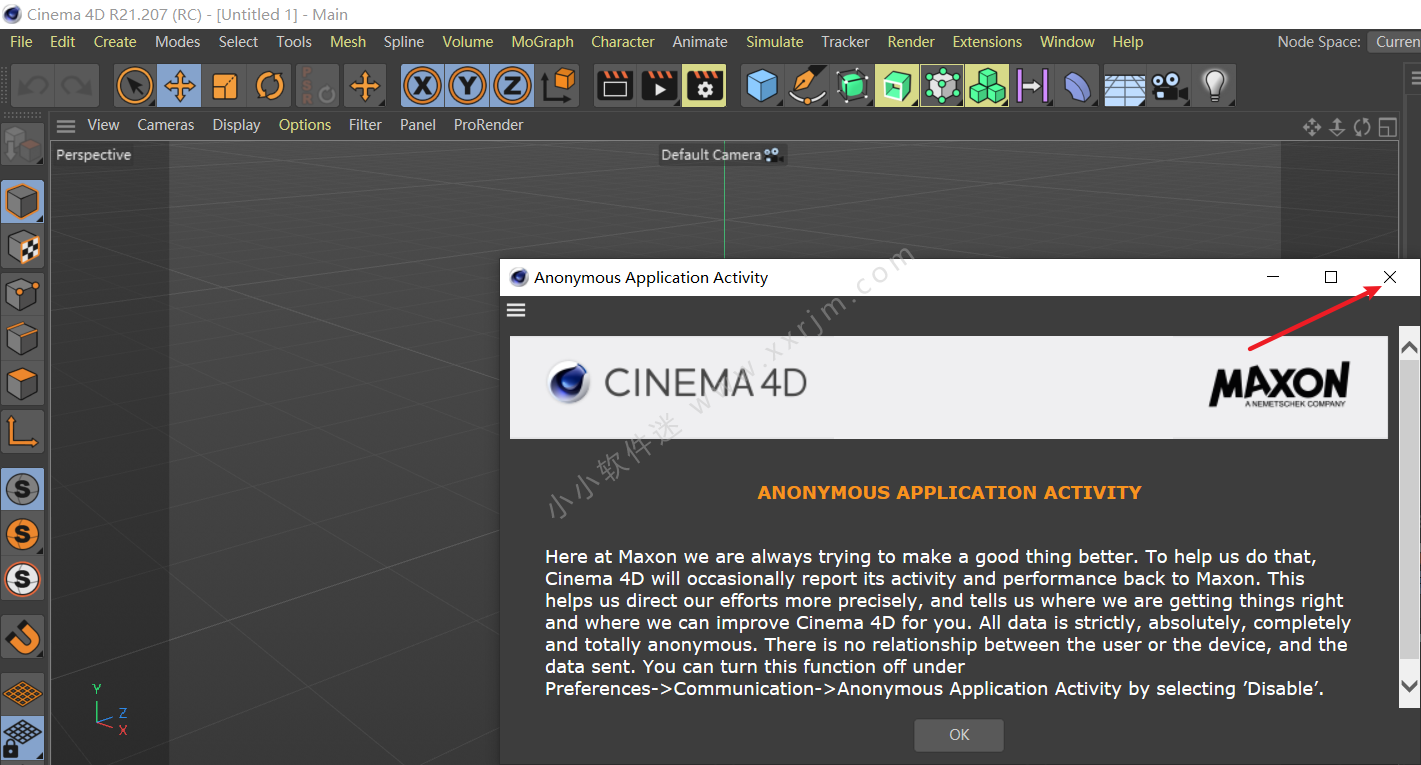This screenshot has height=765, width=1421.
Task: Click the PSR reset icon
Action: tap(318, 86)
